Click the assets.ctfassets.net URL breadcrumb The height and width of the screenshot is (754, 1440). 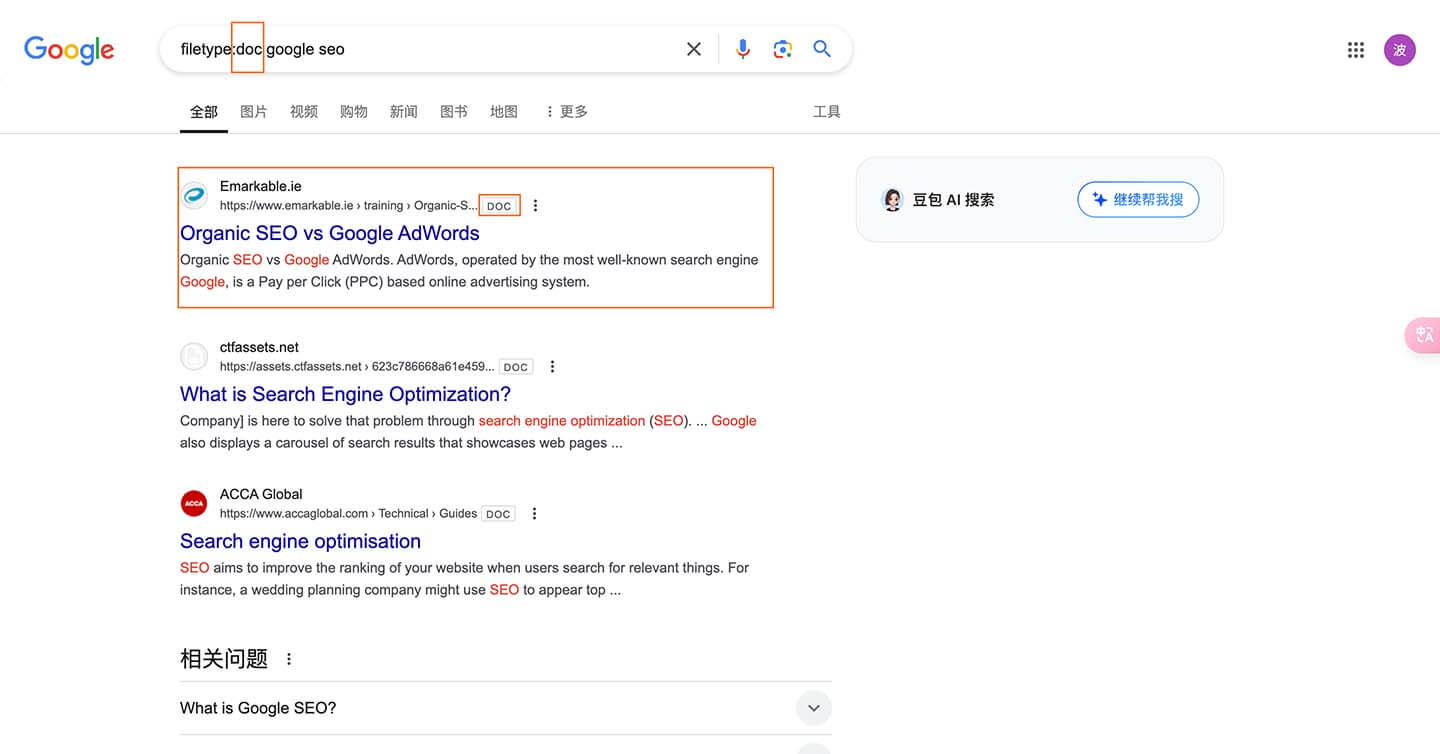(x=357, y=367)
